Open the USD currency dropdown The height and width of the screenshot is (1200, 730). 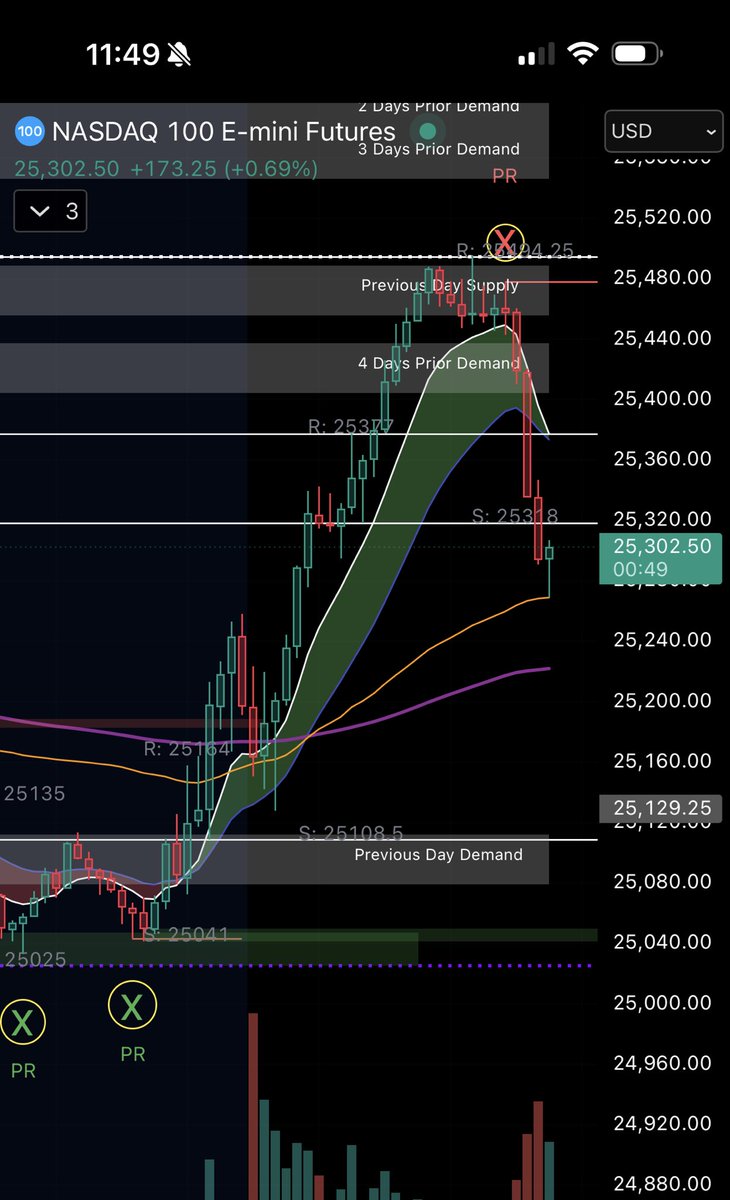point(665,131)
